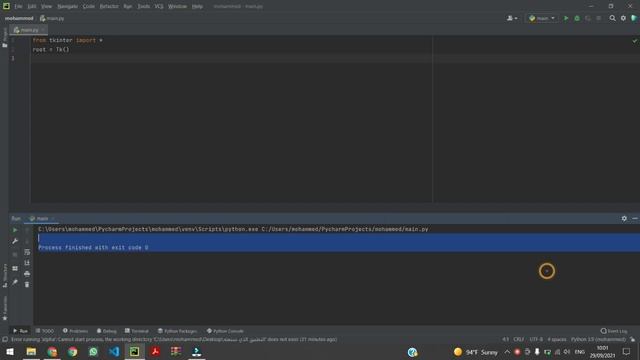The image size is (640, 360).
Task: Open the Python Packages tool window
Action: (177, 331)
